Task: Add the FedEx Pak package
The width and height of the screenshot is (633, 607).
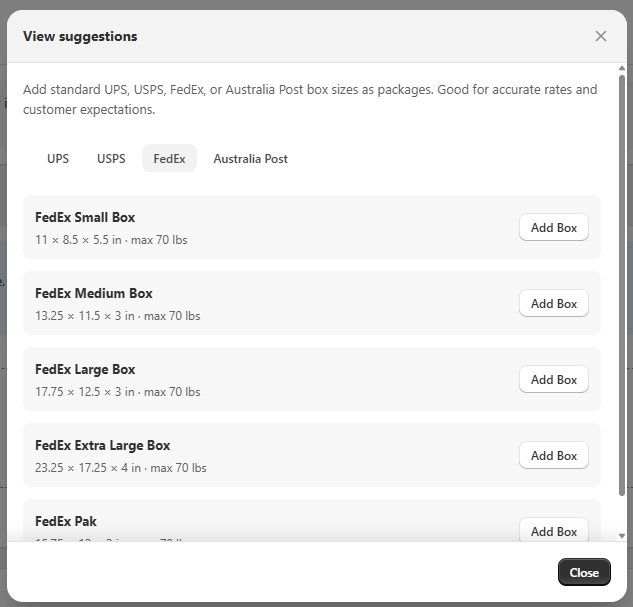Action: [x=553, y=530]
